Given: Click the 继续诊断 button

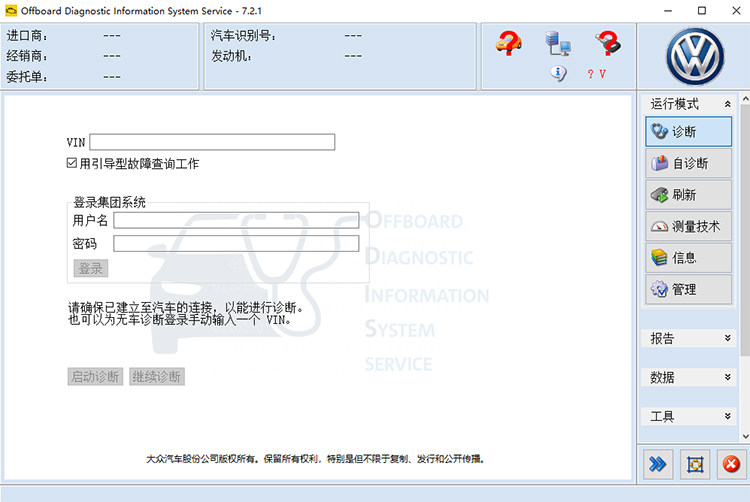Looking at the screenshot, I should 157,377.
